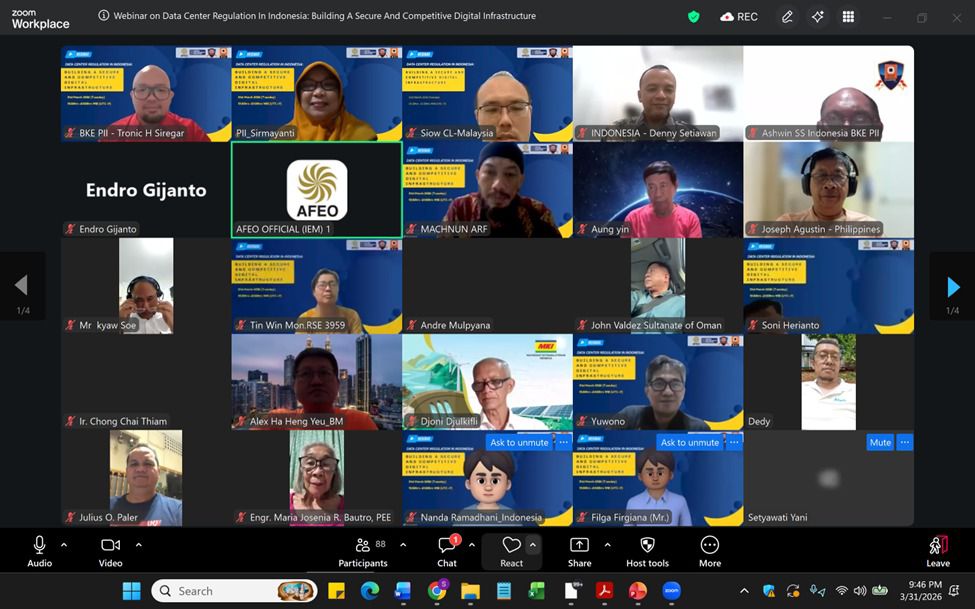Click Ask to unmute for Filga Firgiana
The image size is (975, 609).
point(689,442)
